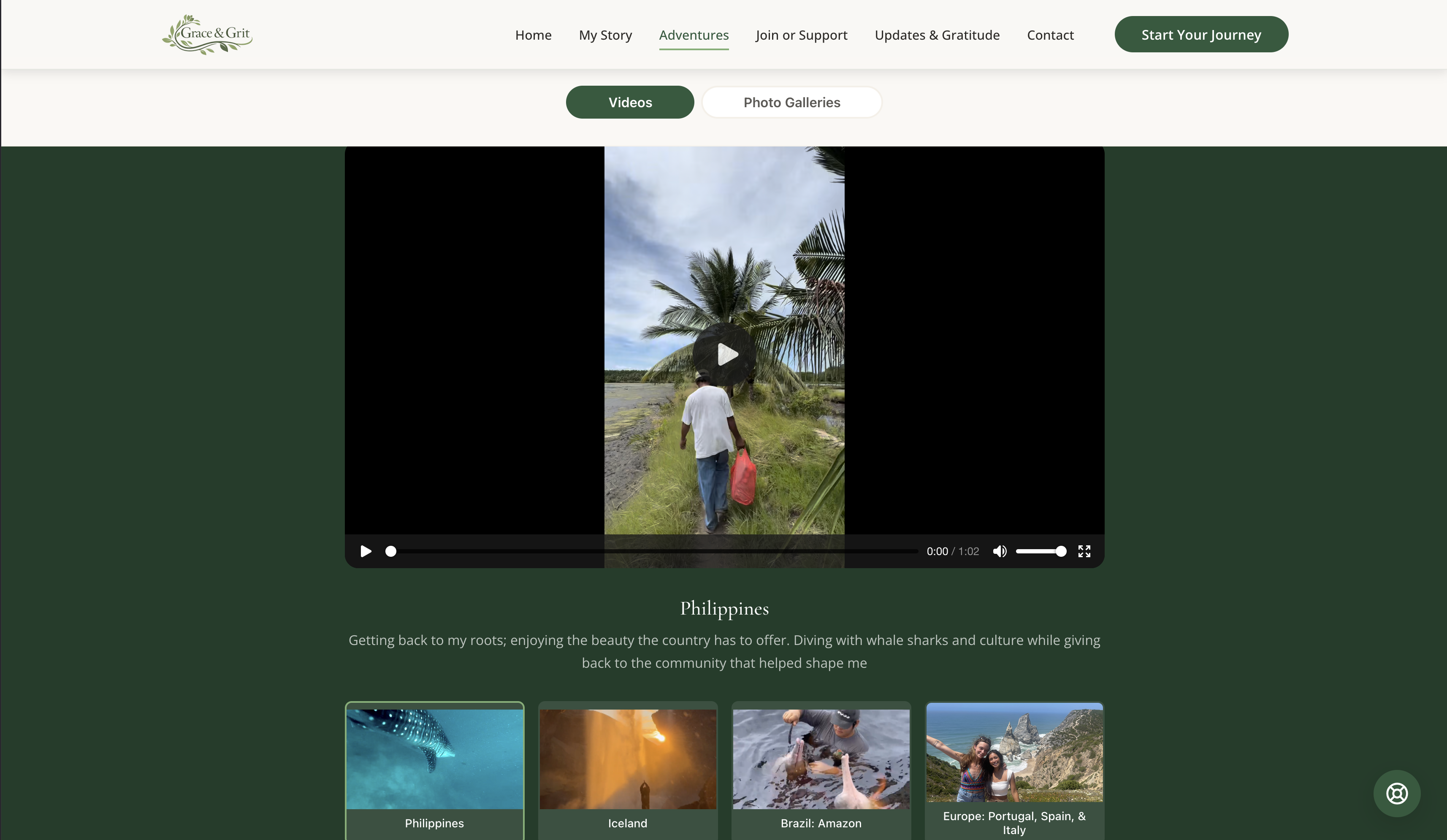Adjust the video volume slider
The image size is (1447, 840).
click(1040, 551)
